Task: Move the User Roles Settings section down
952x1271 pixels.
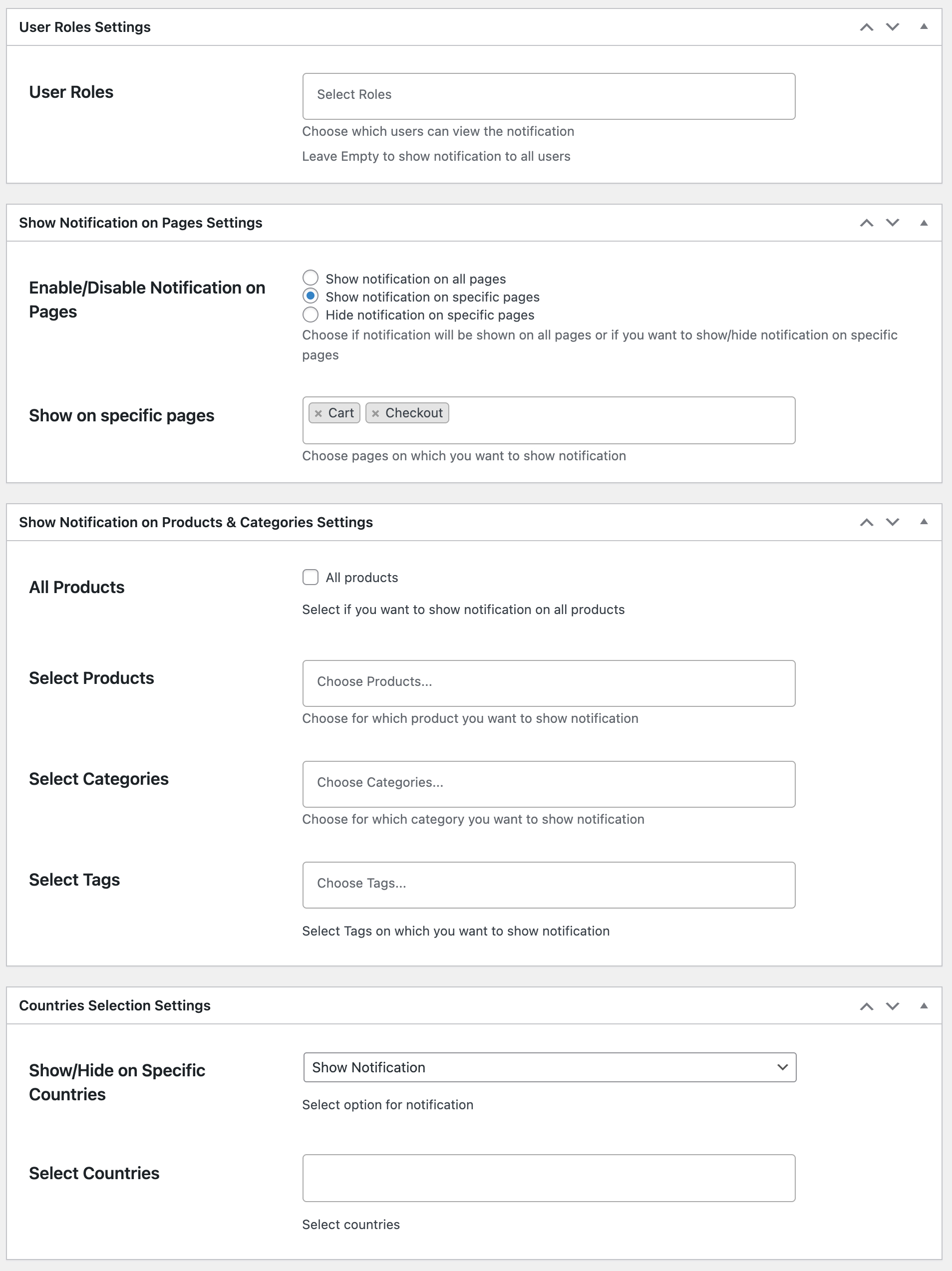Action: [892, 26]
